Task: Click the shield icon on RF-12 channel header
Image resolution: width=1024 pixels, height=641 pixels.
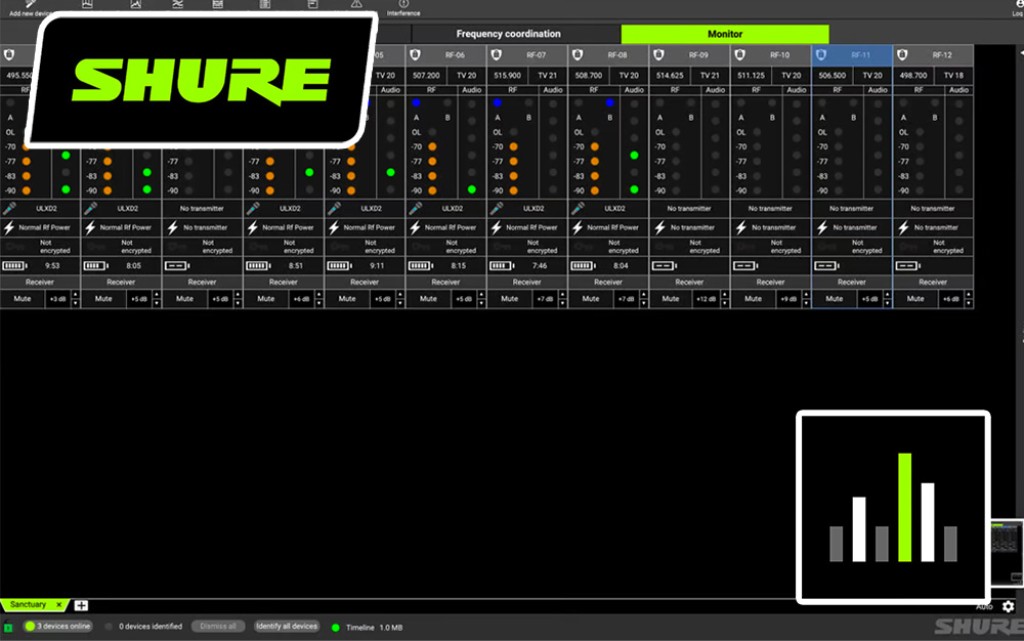Action: tap(902, 55)
